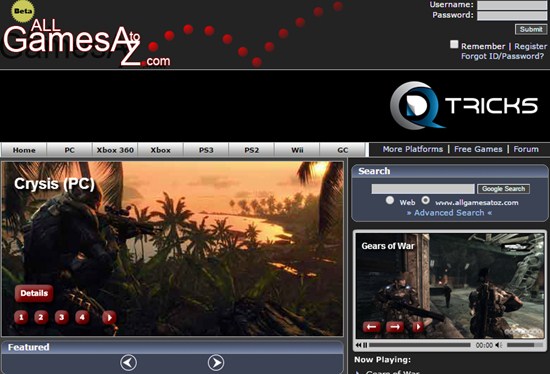
Task: Open the QTricks banner logo
Action: coord(464,106)
